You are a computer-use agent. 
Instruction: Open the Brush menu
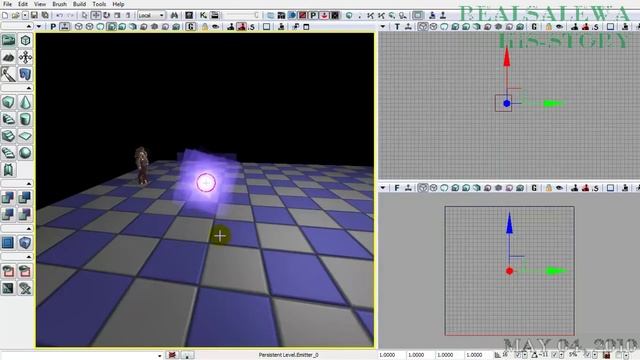pyautogui.click(x=59, y=4)
